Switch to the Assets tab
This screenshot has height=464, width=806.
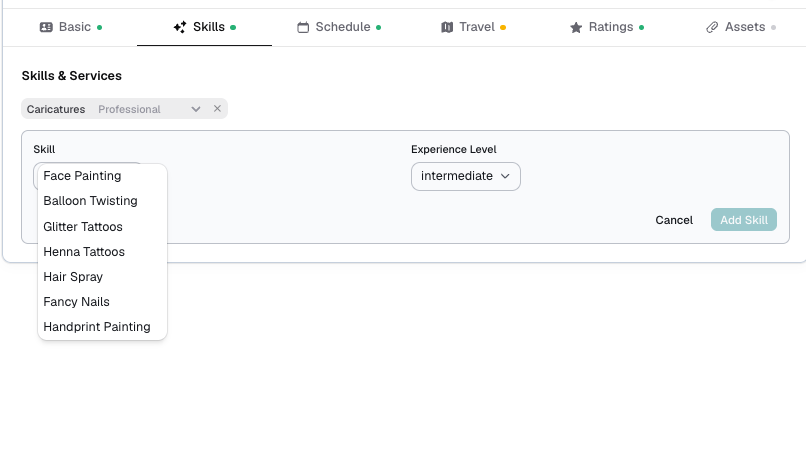coord(741,27)
